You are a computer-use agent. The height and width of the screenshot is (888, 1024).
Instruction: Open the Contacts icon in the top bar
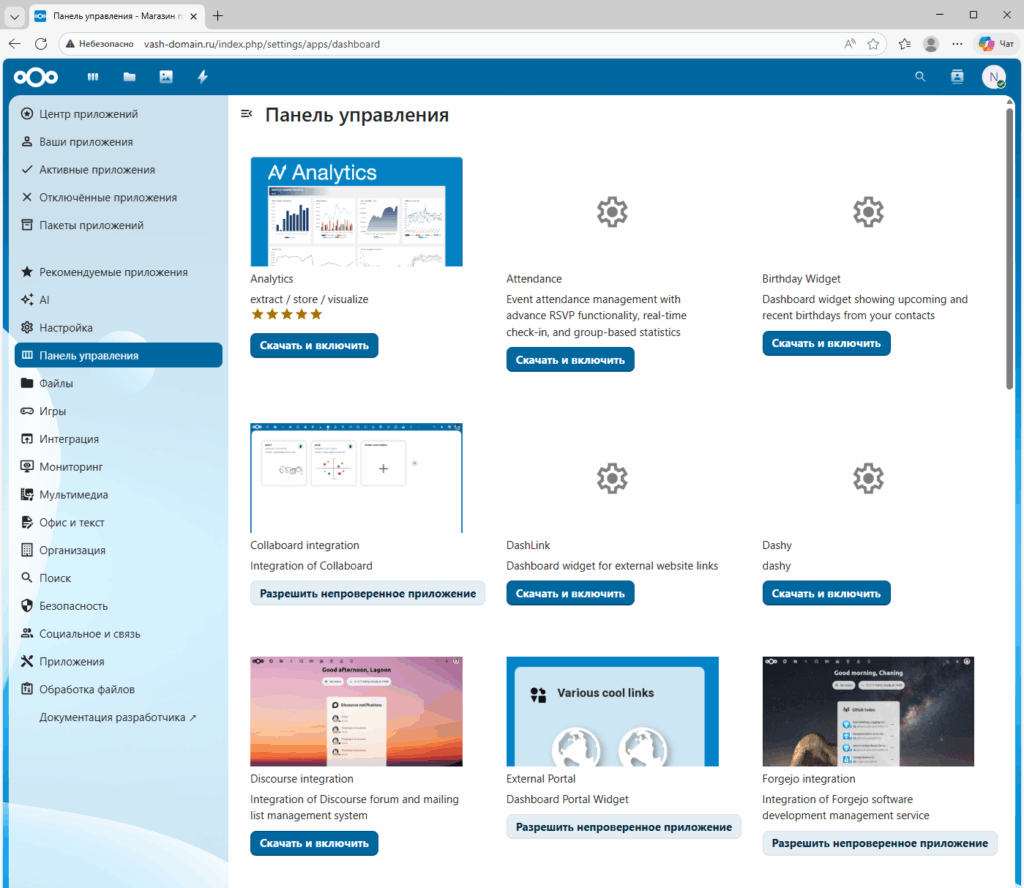click(956, 76)
